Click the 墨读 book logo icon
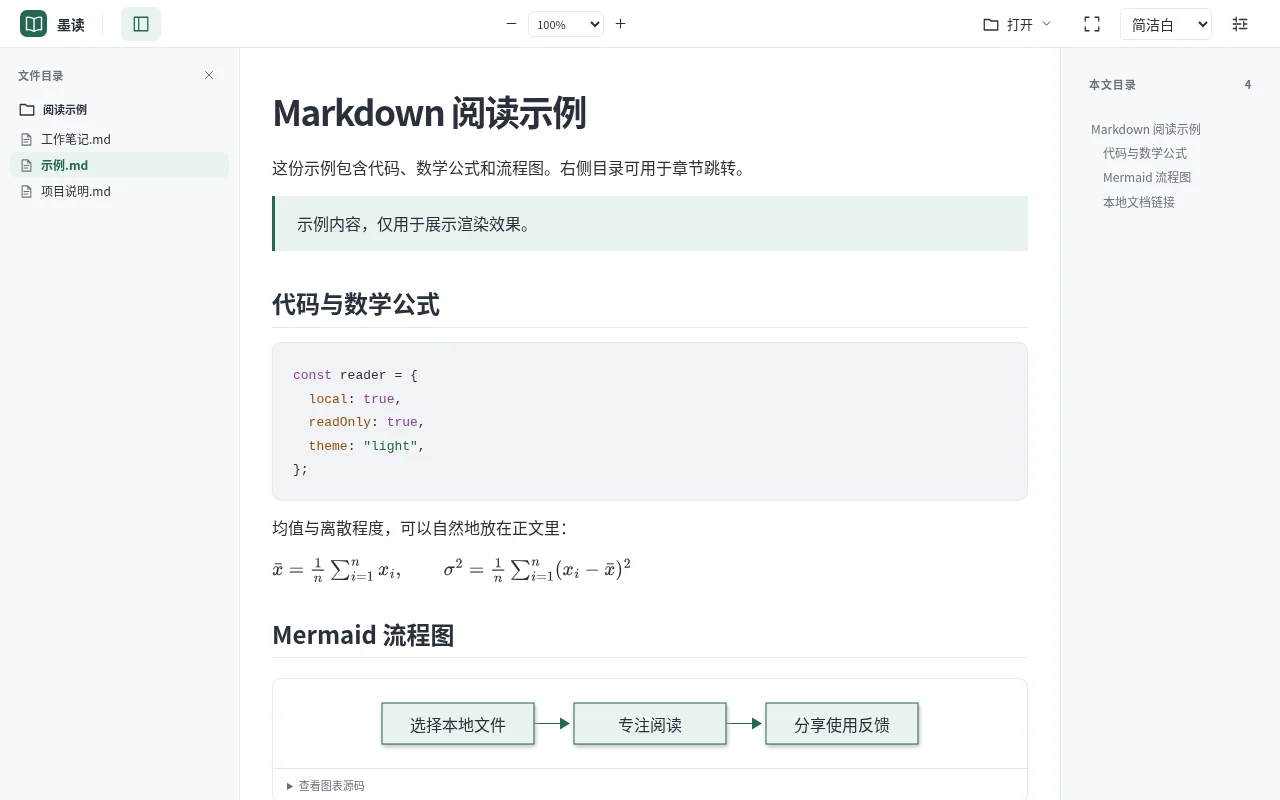Screen dimensions: 1280x800 pyautogui.click(x=34, y=24)
